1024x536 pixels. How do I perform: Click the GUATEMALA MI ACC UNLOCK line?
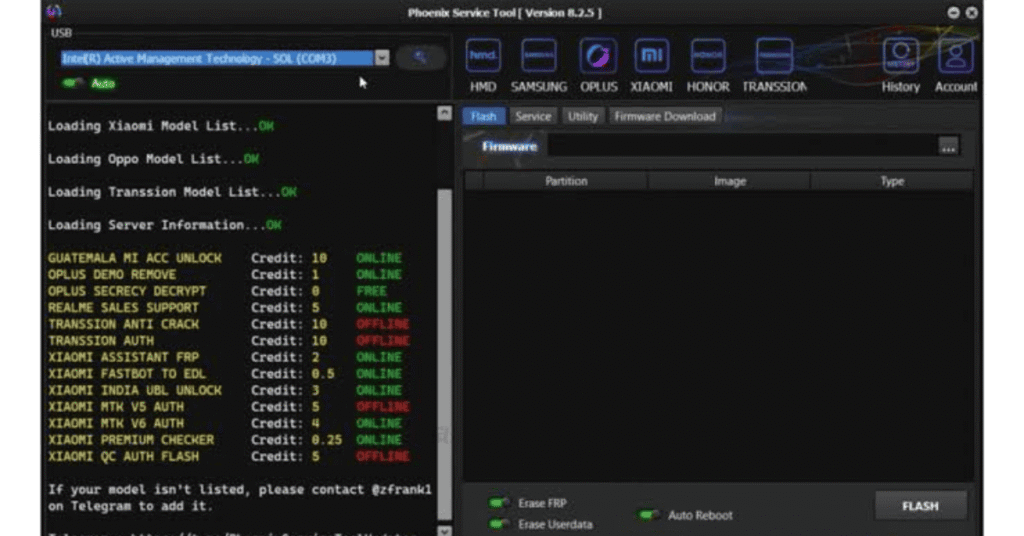(225, 258)
